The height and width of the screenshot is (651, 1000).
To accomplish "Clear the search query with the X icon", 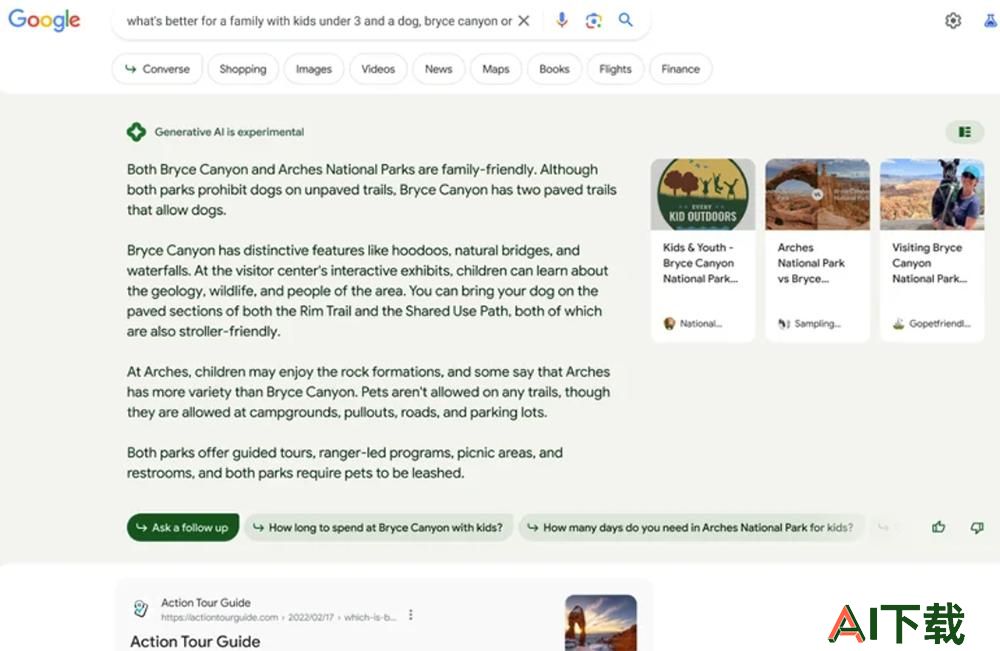I will pyautogui.click(x=524, y=21).
